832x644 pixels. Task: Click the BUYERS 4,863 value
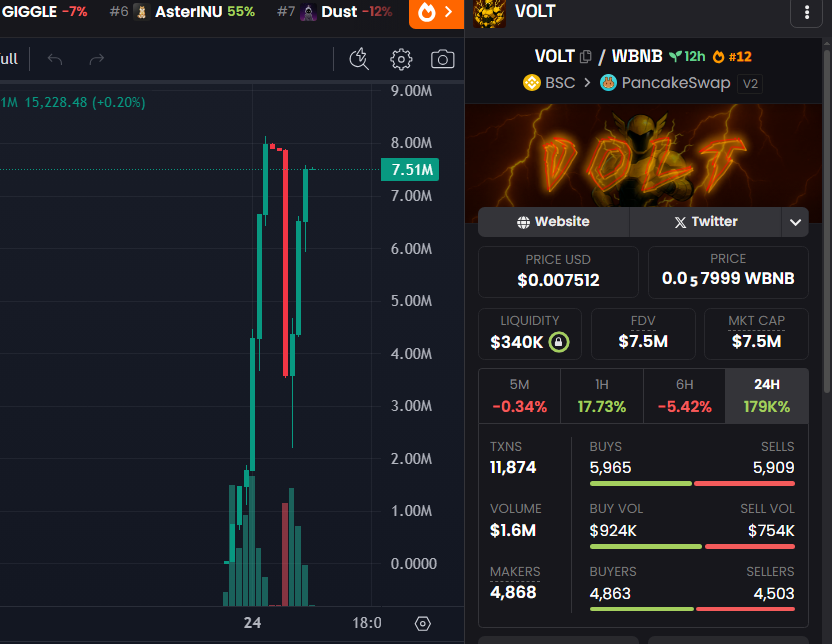click(610, 593)
